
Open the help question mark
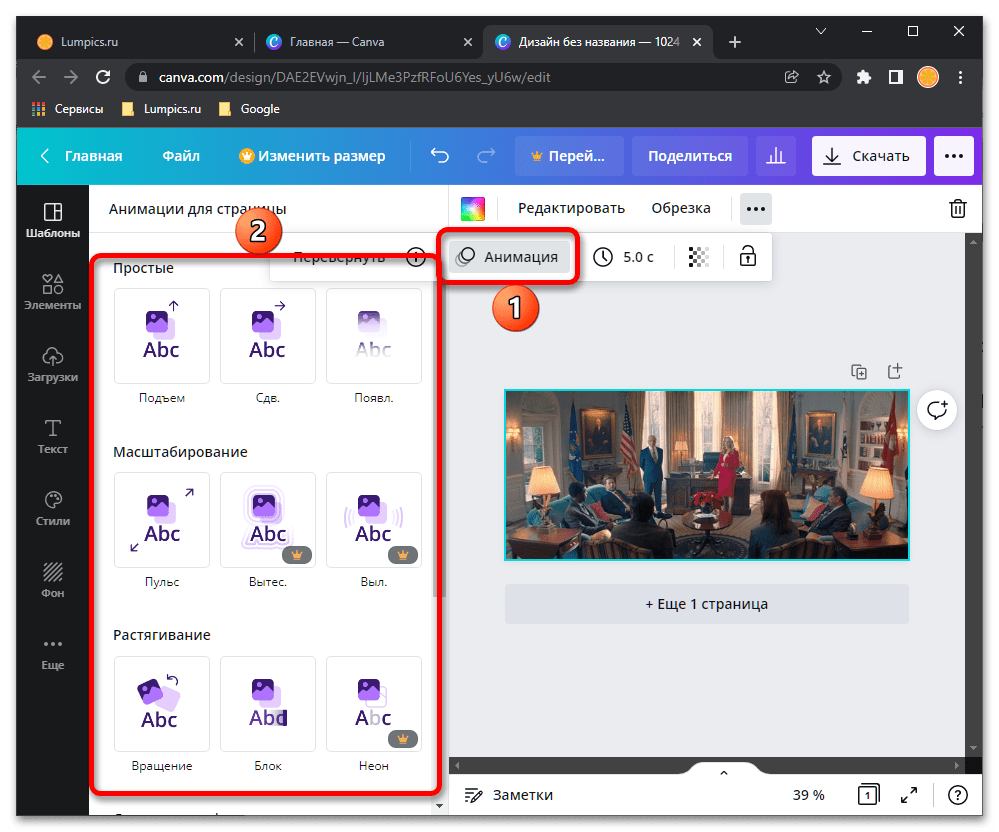(958, 794)
